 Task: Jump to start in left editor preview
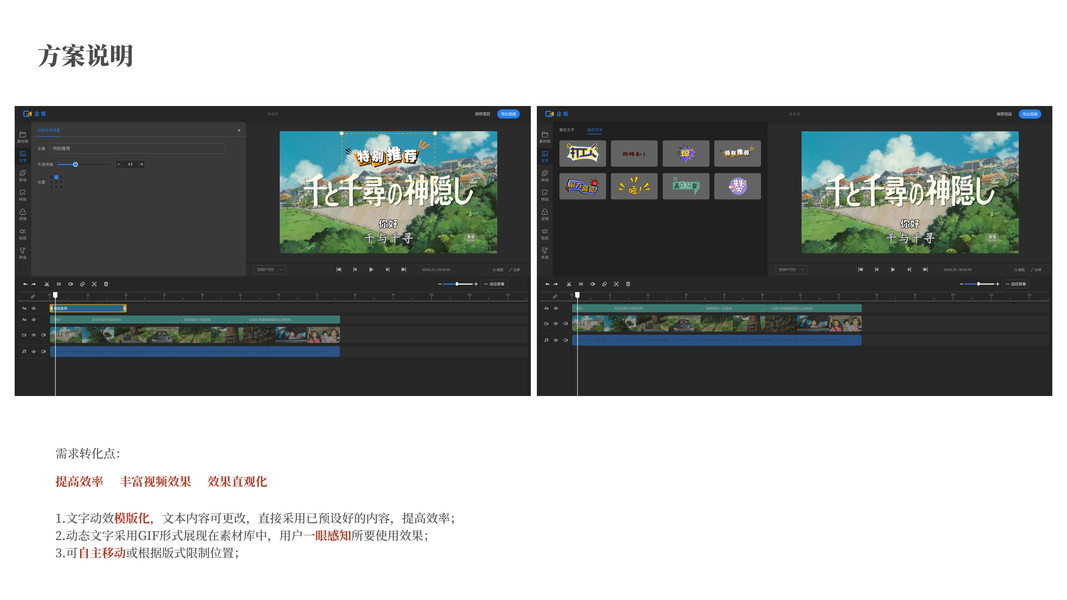click(x=339, y=269)
